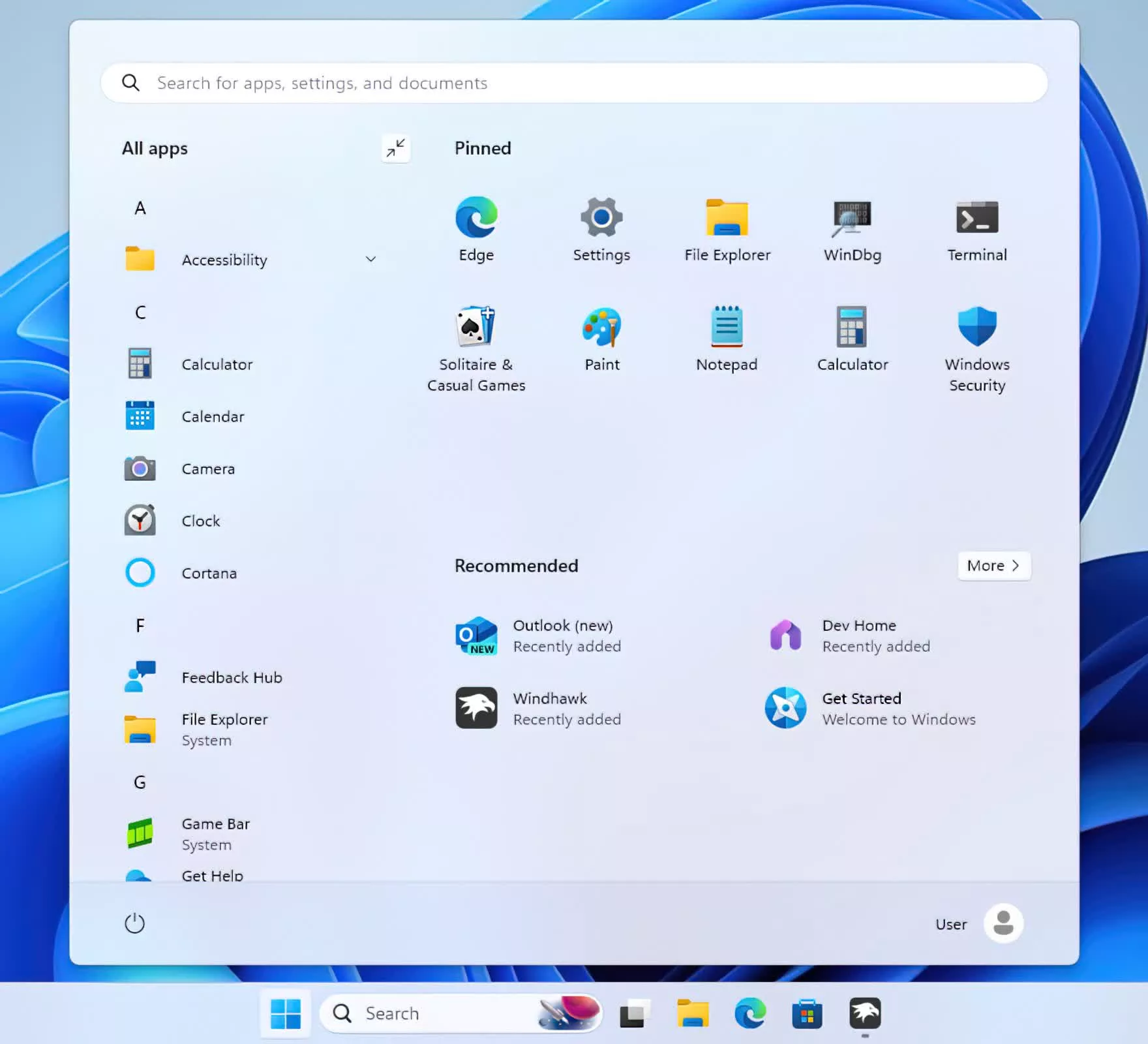Open Feedback Hub from All apps list

tap(232, 677)
